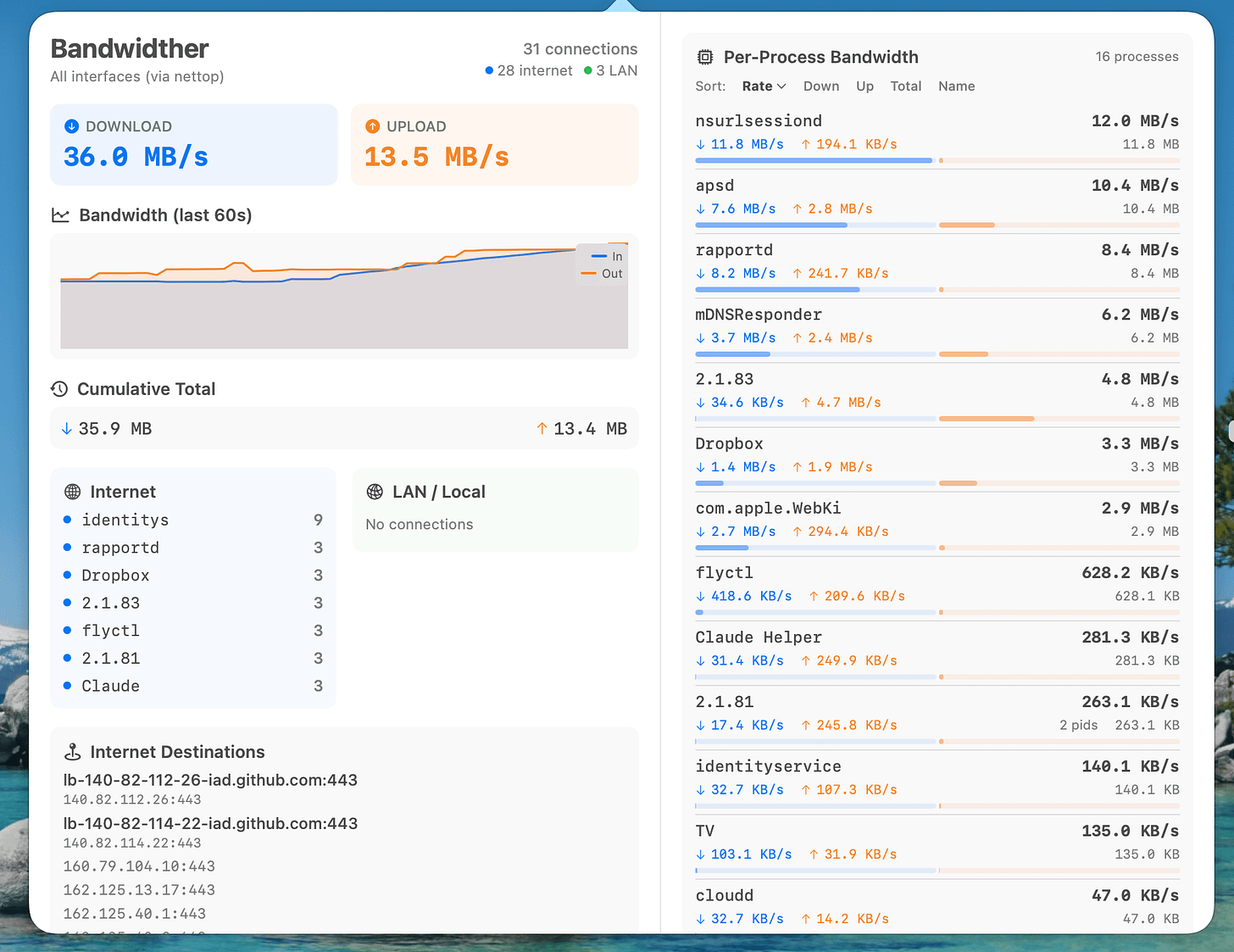
Task: Click the processor chip icon beside Per-Process Bandwidth
Action: (x=704, y=56)
